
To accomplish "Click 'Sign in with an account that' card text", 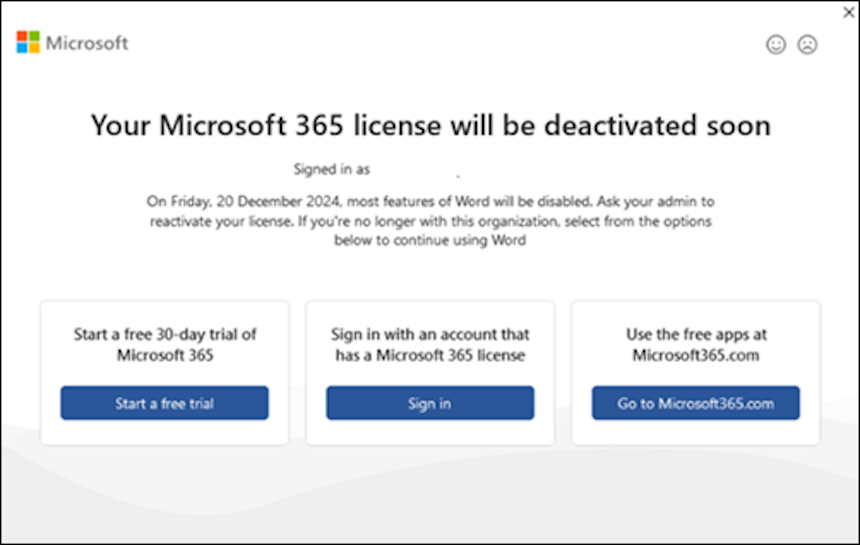I will click(x=430, y=334).
